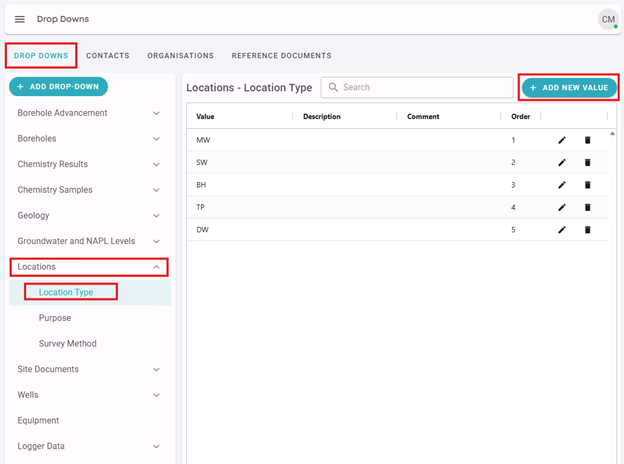Open the Organisations tab
The width and height of the screenshot is (624, 464).
[180, 56]
